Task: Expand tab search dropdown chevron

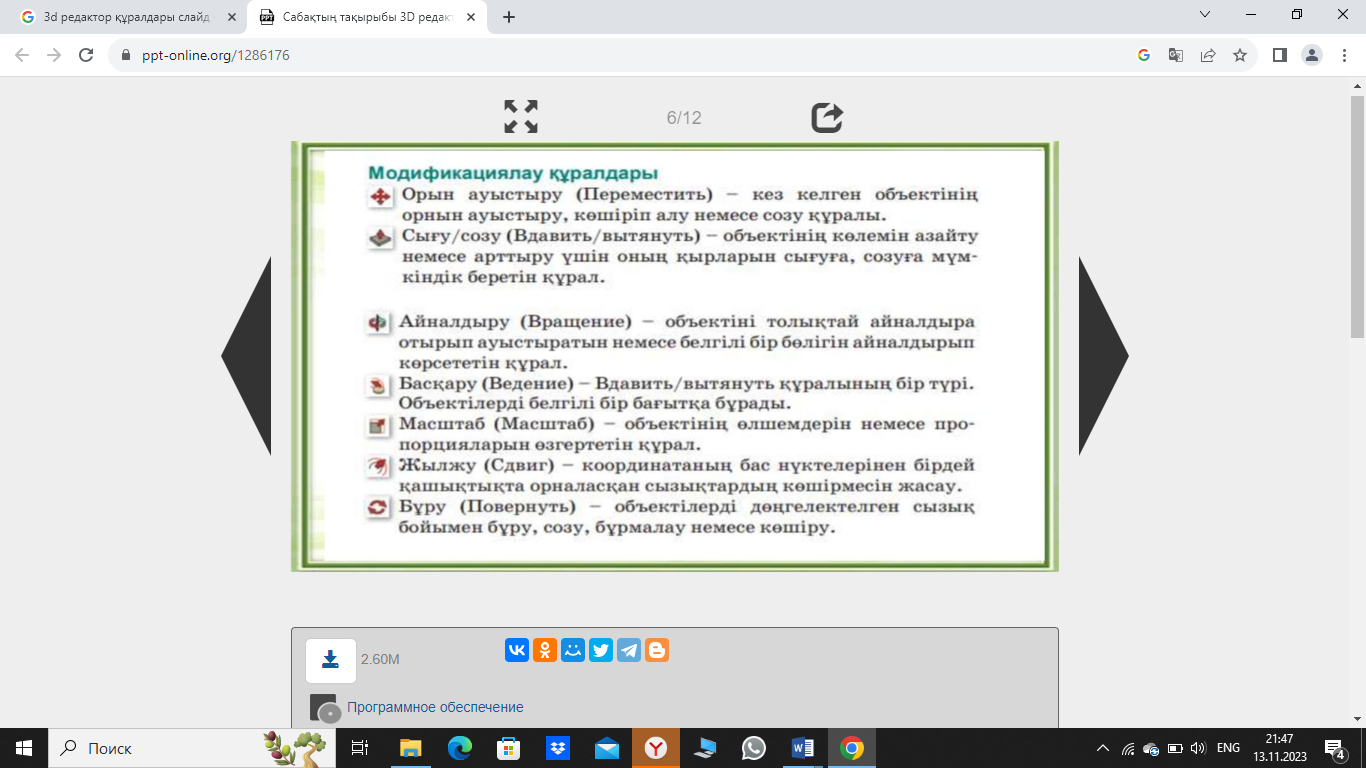Action: click(x=1205, y=15)
